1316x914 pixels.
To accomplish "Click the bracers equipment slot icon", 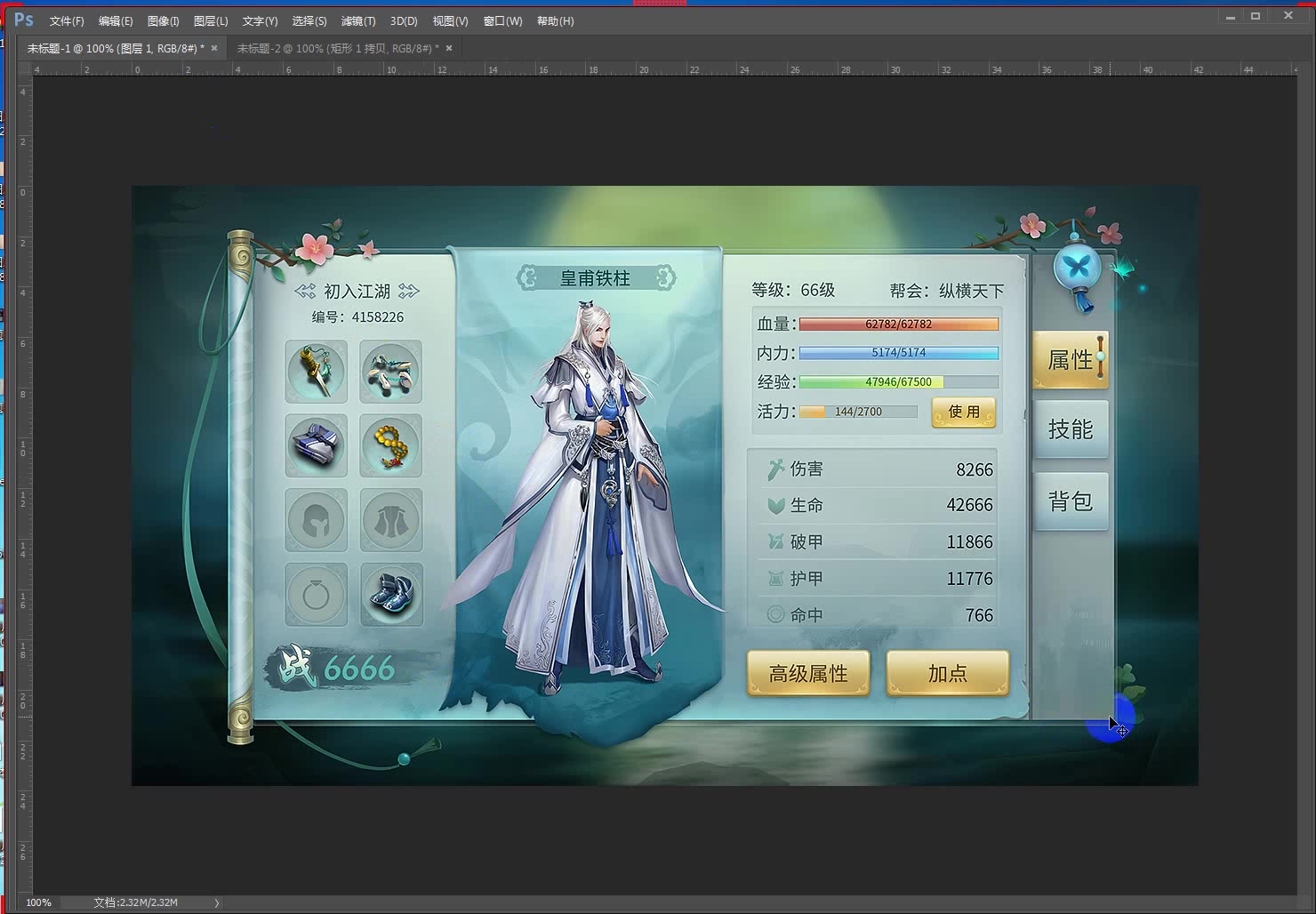I will (x=390, y=372).
